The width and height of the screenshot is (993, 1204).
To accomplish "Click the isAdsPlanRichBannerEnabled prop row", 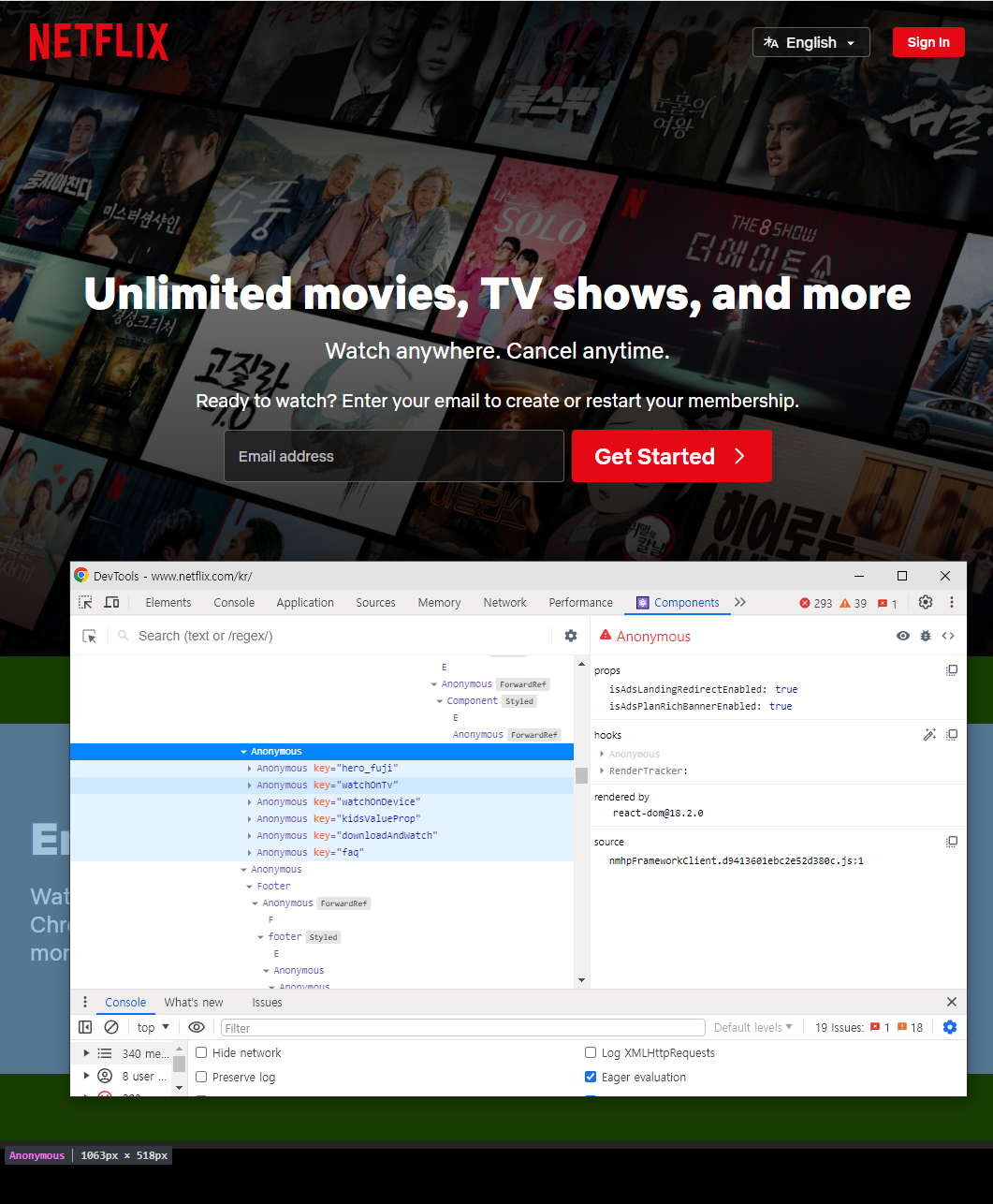I will tap(701, 707).
